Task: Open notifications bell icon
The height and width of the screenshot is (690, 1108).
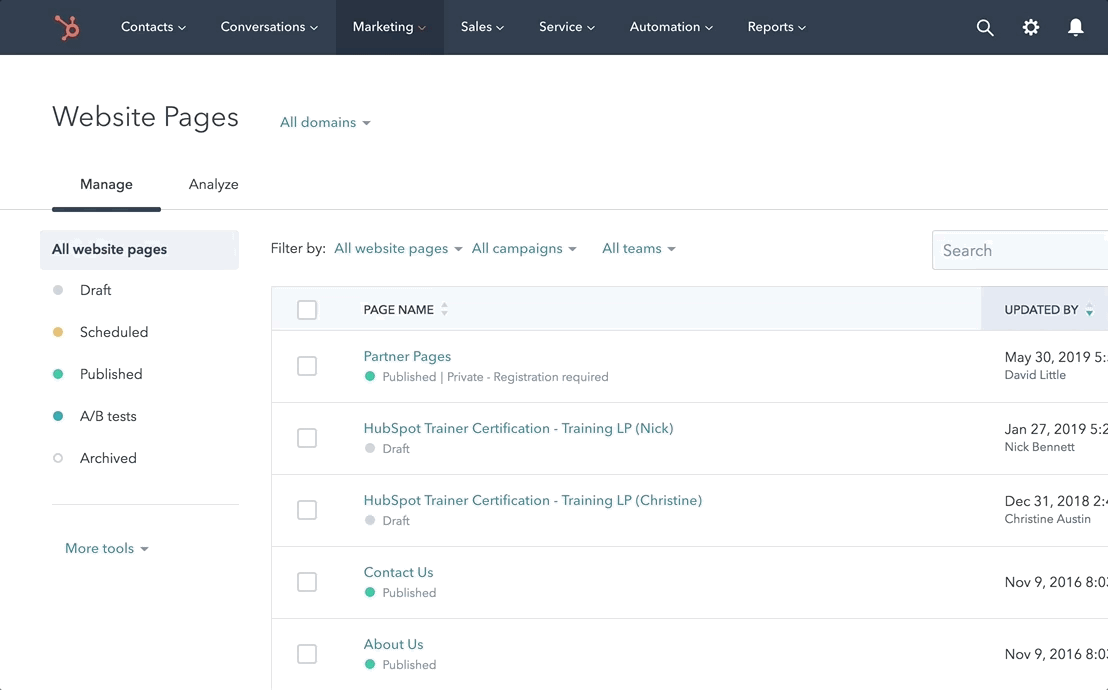Action: coord(1075,28)
